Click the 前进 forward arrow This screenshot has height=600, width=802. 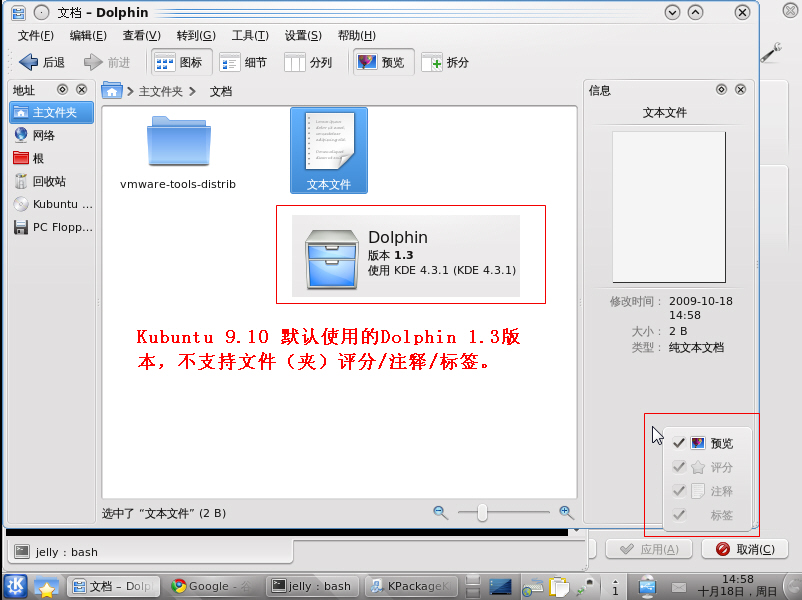(107, 62)
